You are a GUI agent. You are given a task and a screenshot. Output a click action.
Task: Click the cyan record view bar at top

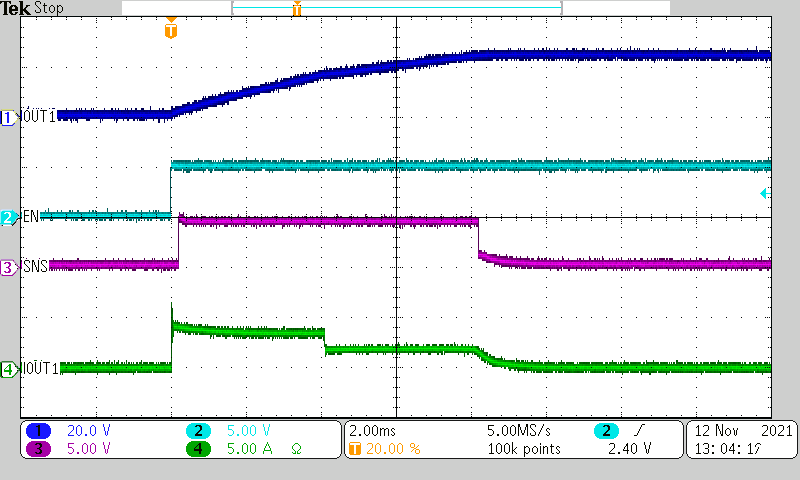click(x=396, y=8)
